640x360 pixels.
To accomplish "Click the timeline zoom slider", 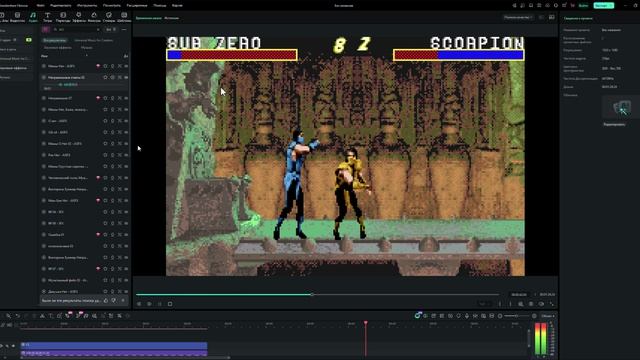I will 516,316.
